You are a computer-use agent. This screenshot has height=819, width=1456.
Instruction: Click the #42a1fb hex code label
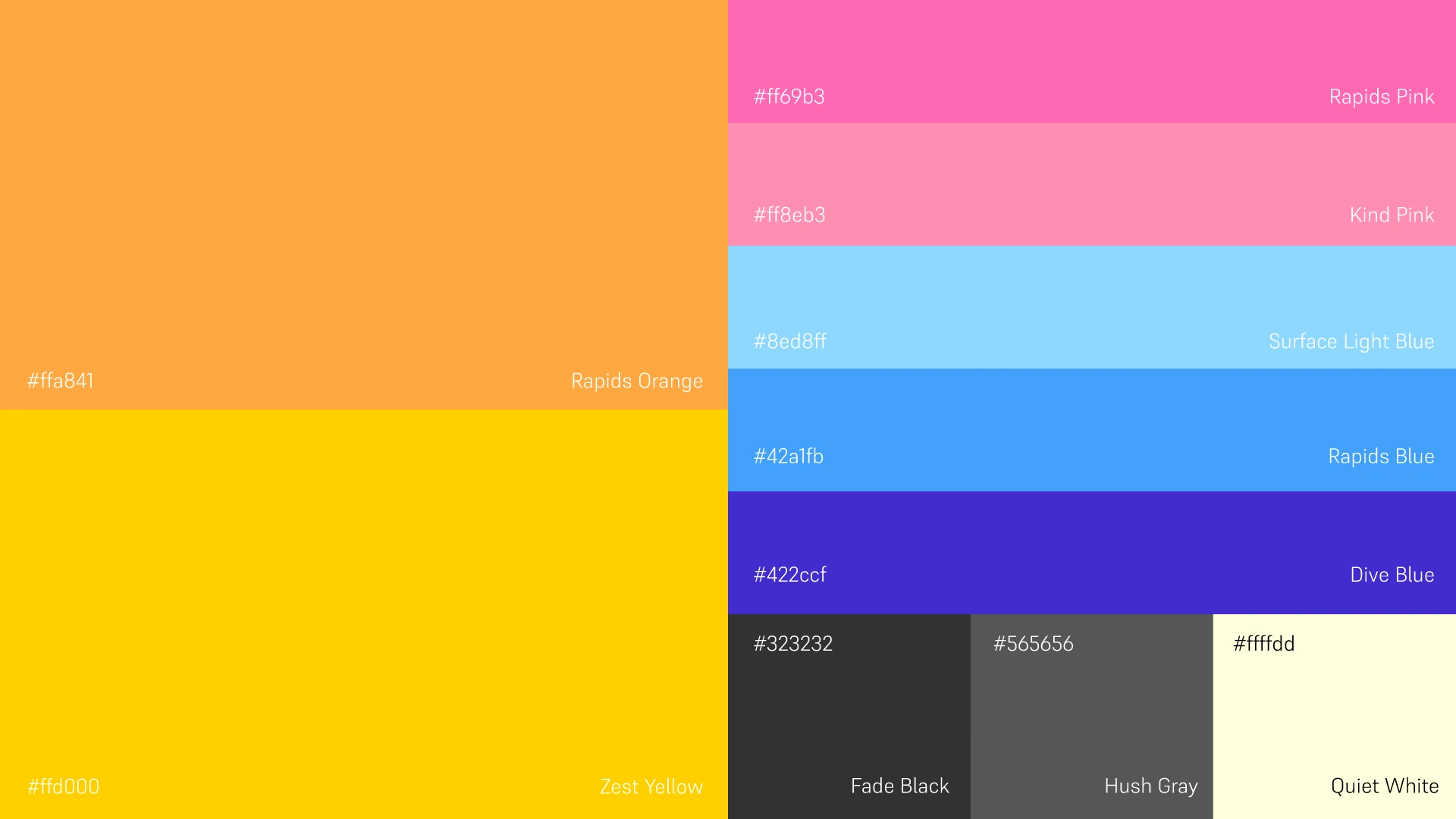pos(789,457)
